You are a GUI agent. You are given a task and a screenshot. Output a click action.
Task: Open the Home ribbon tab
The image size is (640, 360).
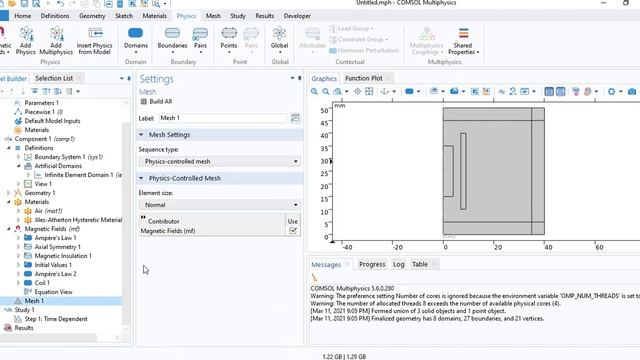[x=22, y=16]
